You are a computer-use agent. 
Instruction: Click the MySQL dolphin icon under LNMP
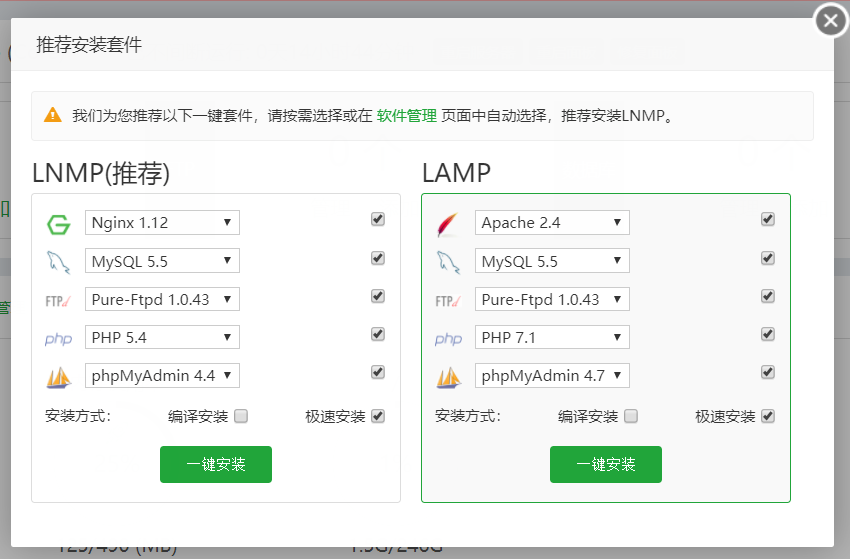(x=58, y=263)
